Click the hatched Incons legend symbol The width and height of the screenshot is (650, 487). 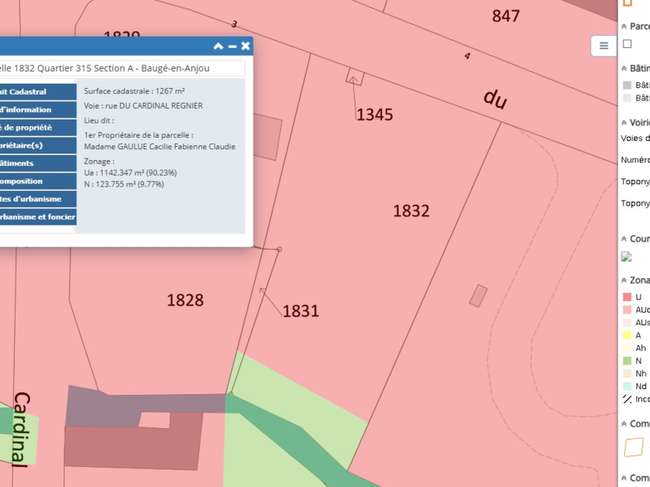[627, 399]
